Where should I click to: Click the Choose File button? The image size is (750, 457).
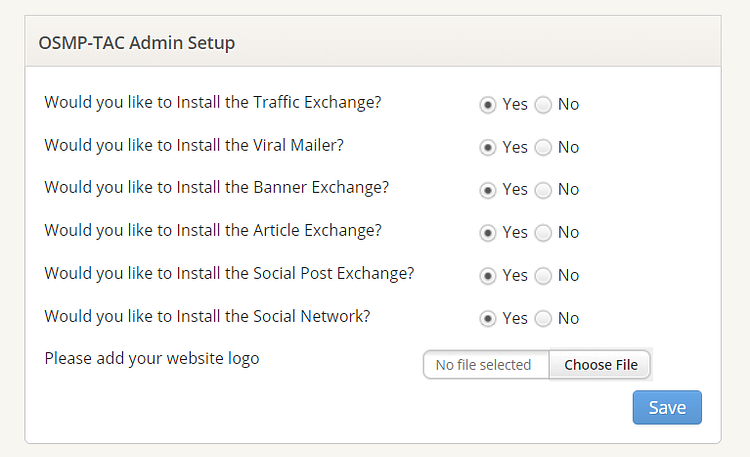600,365
